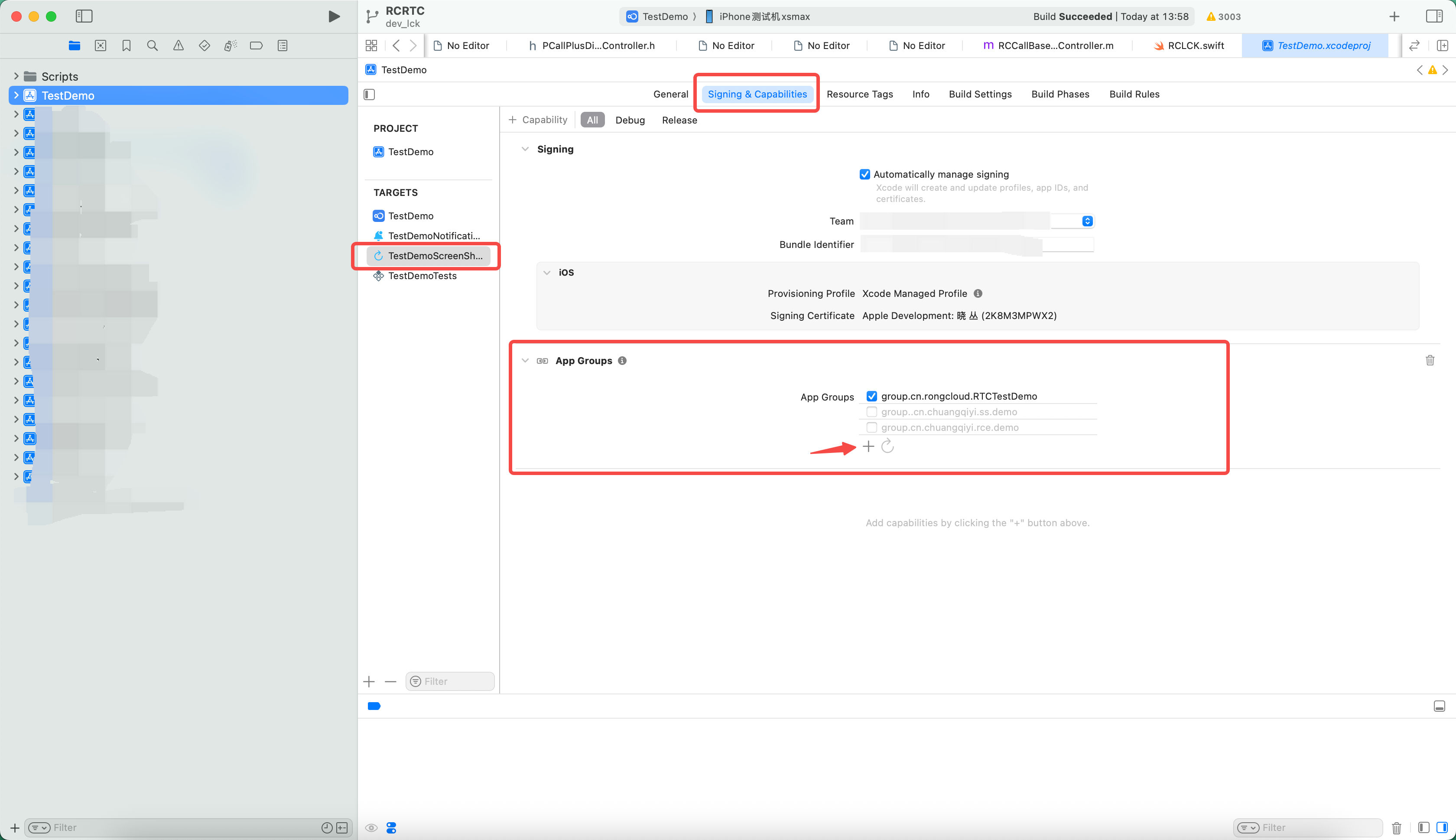Open the Info tab
Image resolution: width=1456 pixels, height=840 pixels.
click(920, 94)
